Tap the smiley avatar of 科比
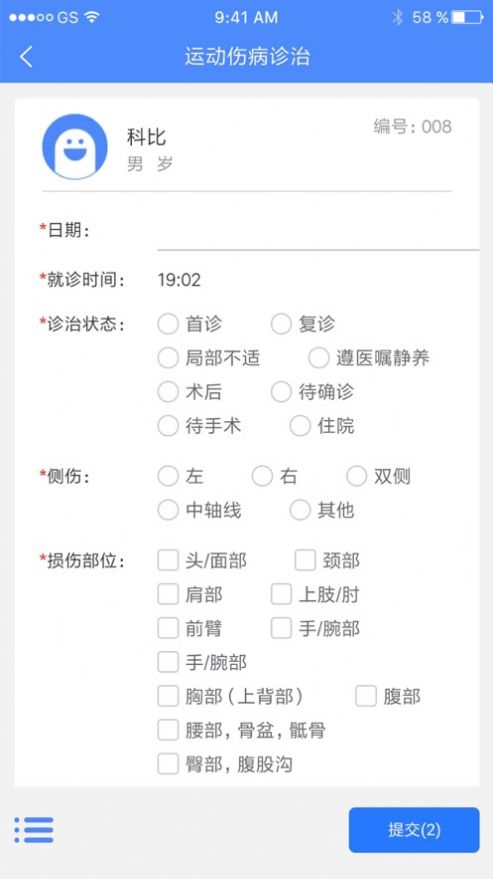 tap(75, 146)
